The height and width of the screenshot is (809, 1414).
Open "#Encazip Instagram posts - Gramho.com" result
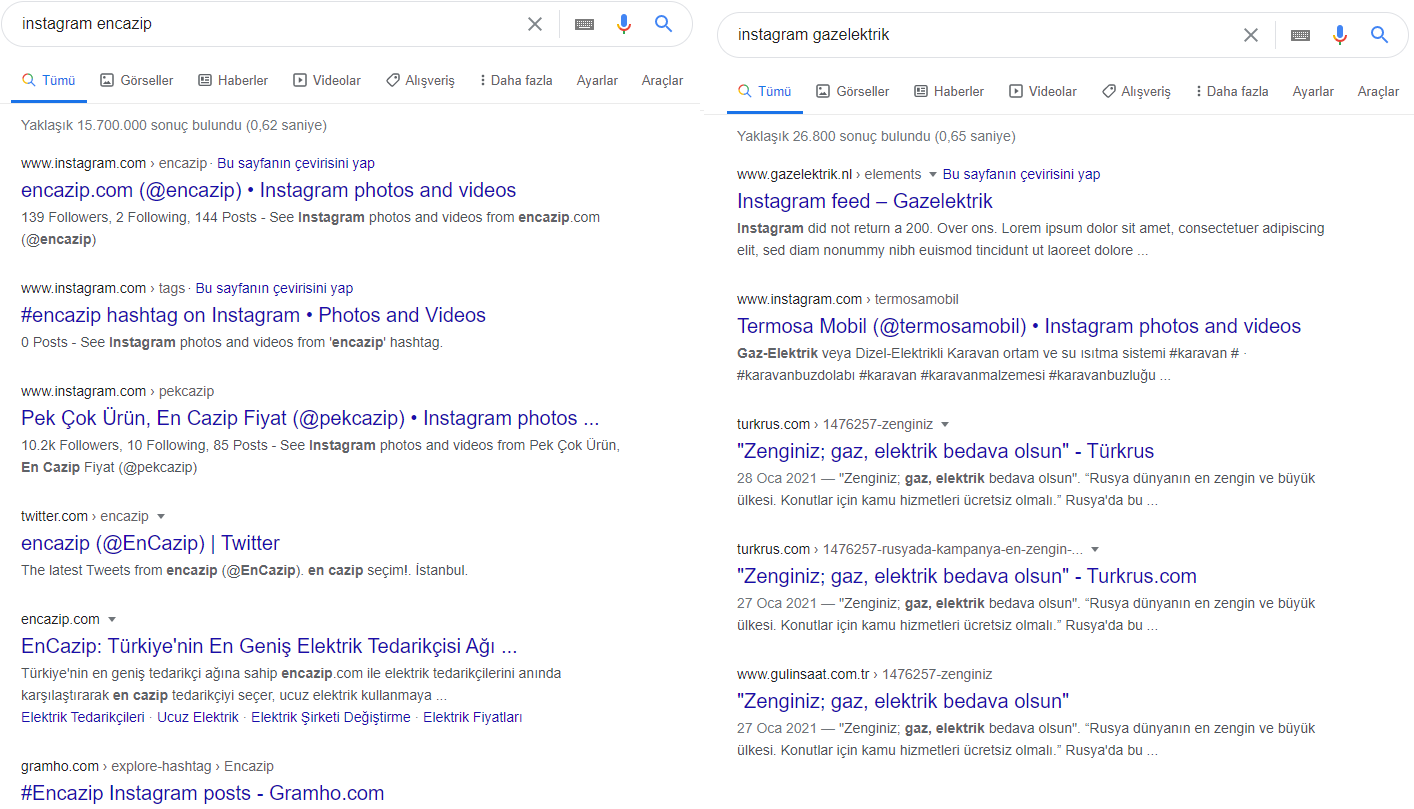(x=202, y=793)
